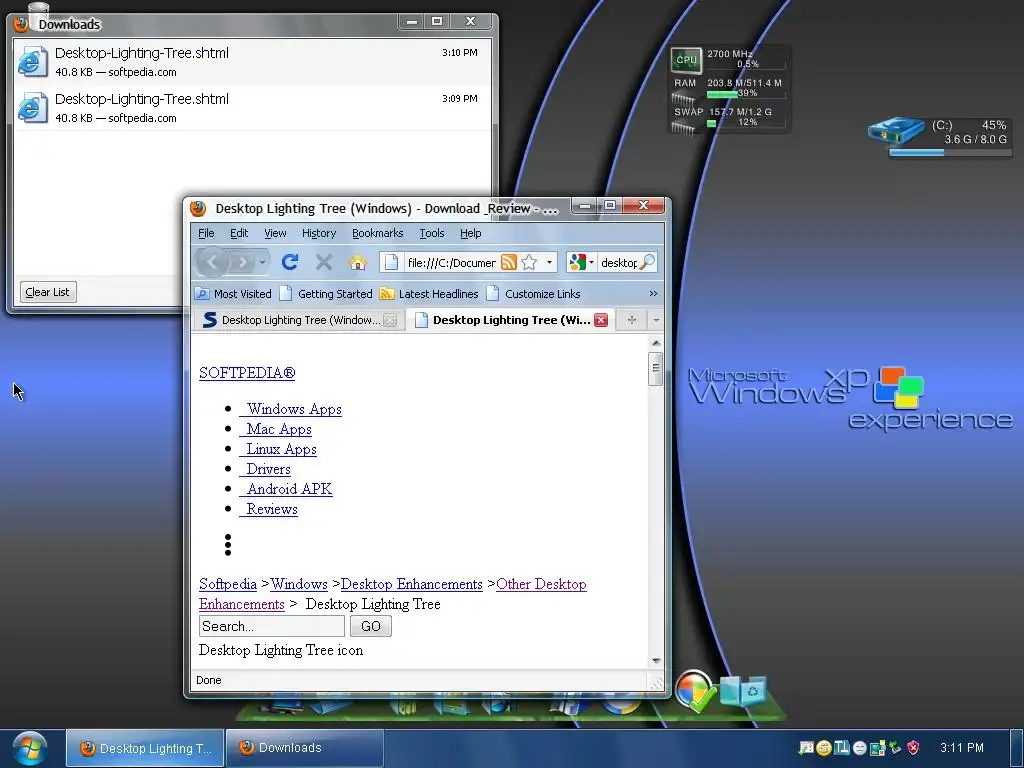Viewport: 1024px width, 768px height.
Task: Reload the current page in Firefox
Action: [290, 262]
